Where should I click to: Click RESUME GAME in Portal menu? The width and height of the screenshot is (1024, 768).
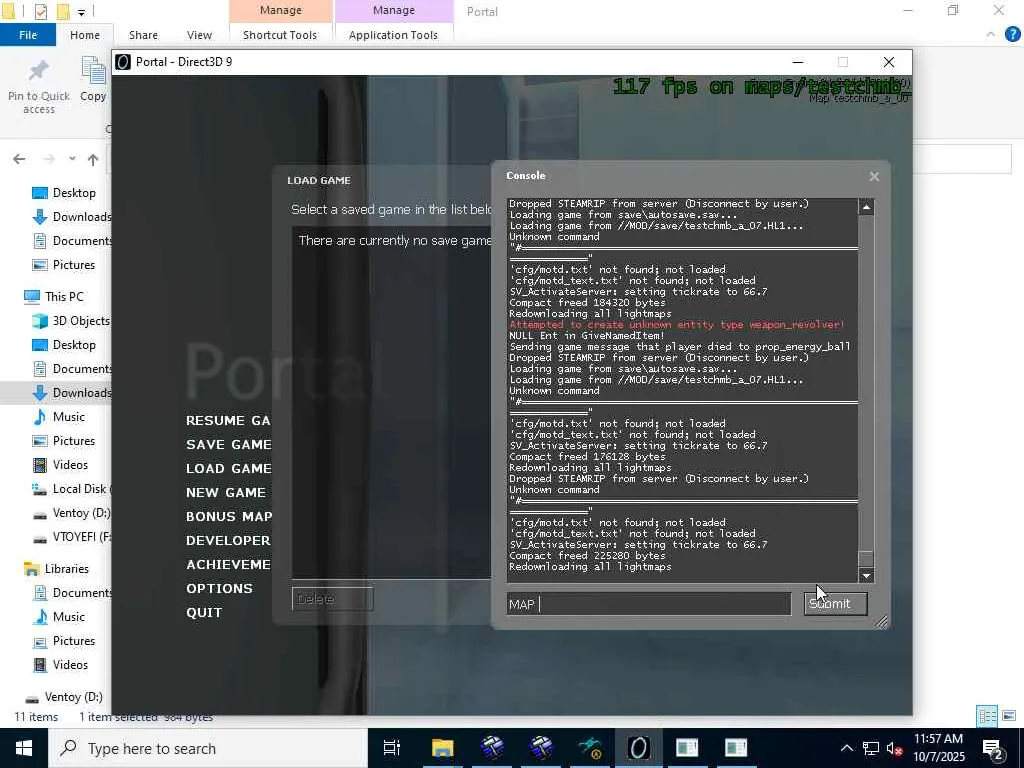[x=228, y=421]
